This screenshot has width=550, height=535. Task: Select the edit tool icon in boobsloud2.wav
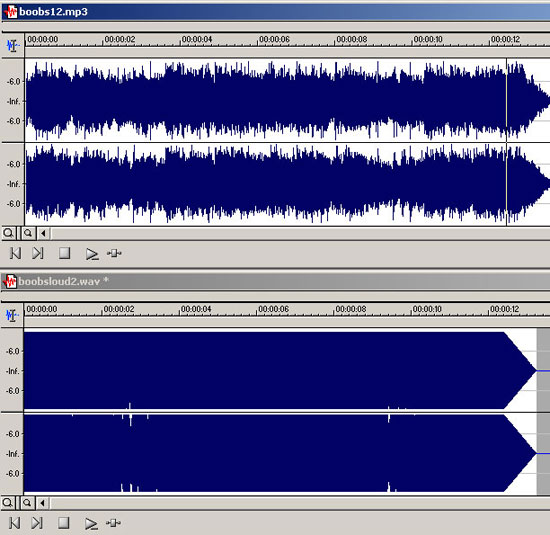pos(12,315)
